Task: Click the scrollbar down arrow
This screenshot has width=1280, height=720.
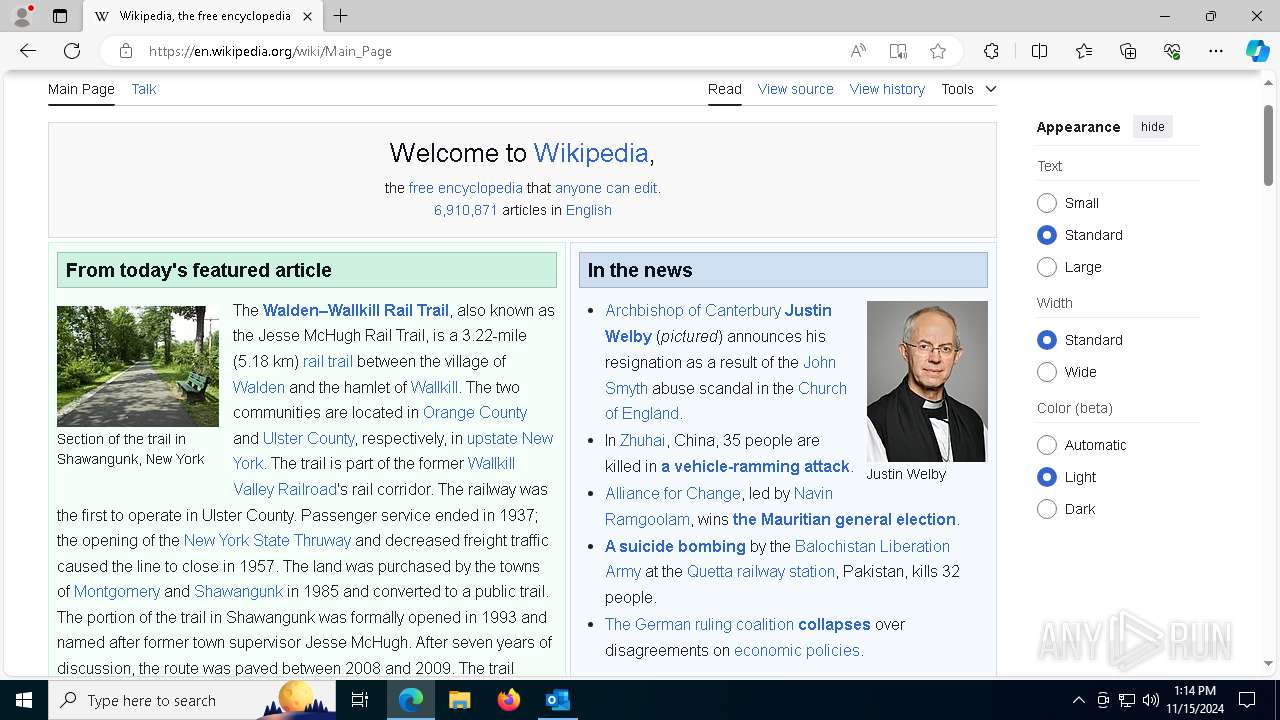Action: [x=1268, y=663]
